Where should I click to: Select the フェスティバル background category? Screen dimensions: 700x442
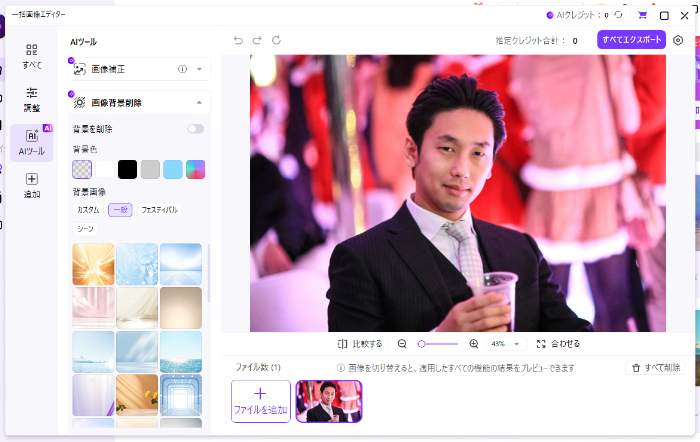(x=159, y=210)
